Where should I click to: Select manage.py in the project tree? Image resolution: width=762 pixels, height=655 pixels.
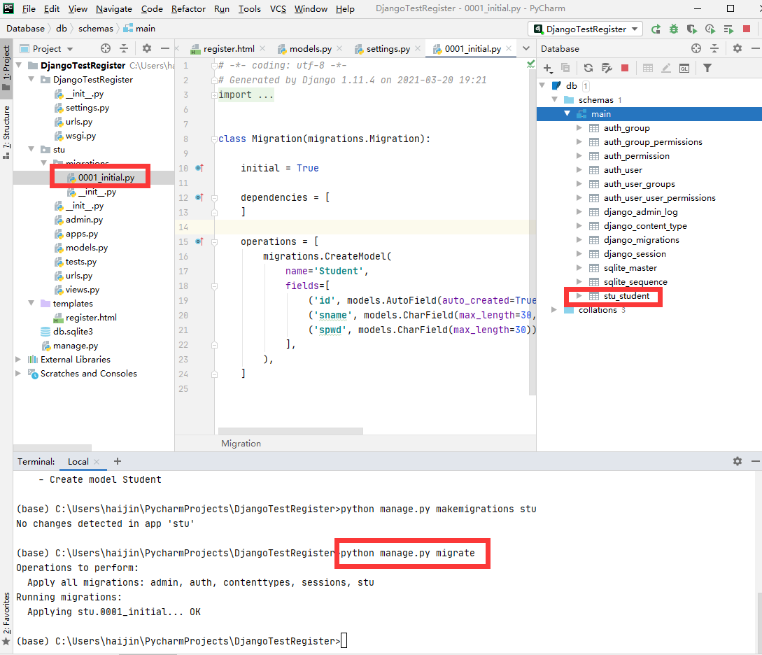pos(75,345)
